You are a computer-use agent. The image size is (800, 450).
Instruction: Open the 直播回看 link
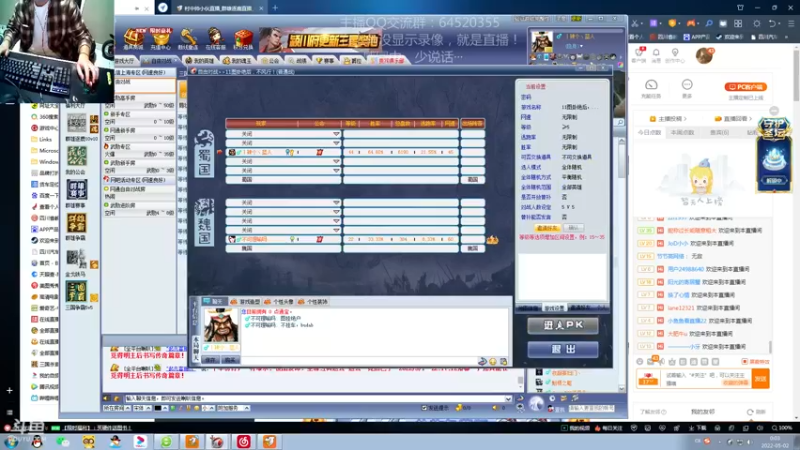coord(734,119)
